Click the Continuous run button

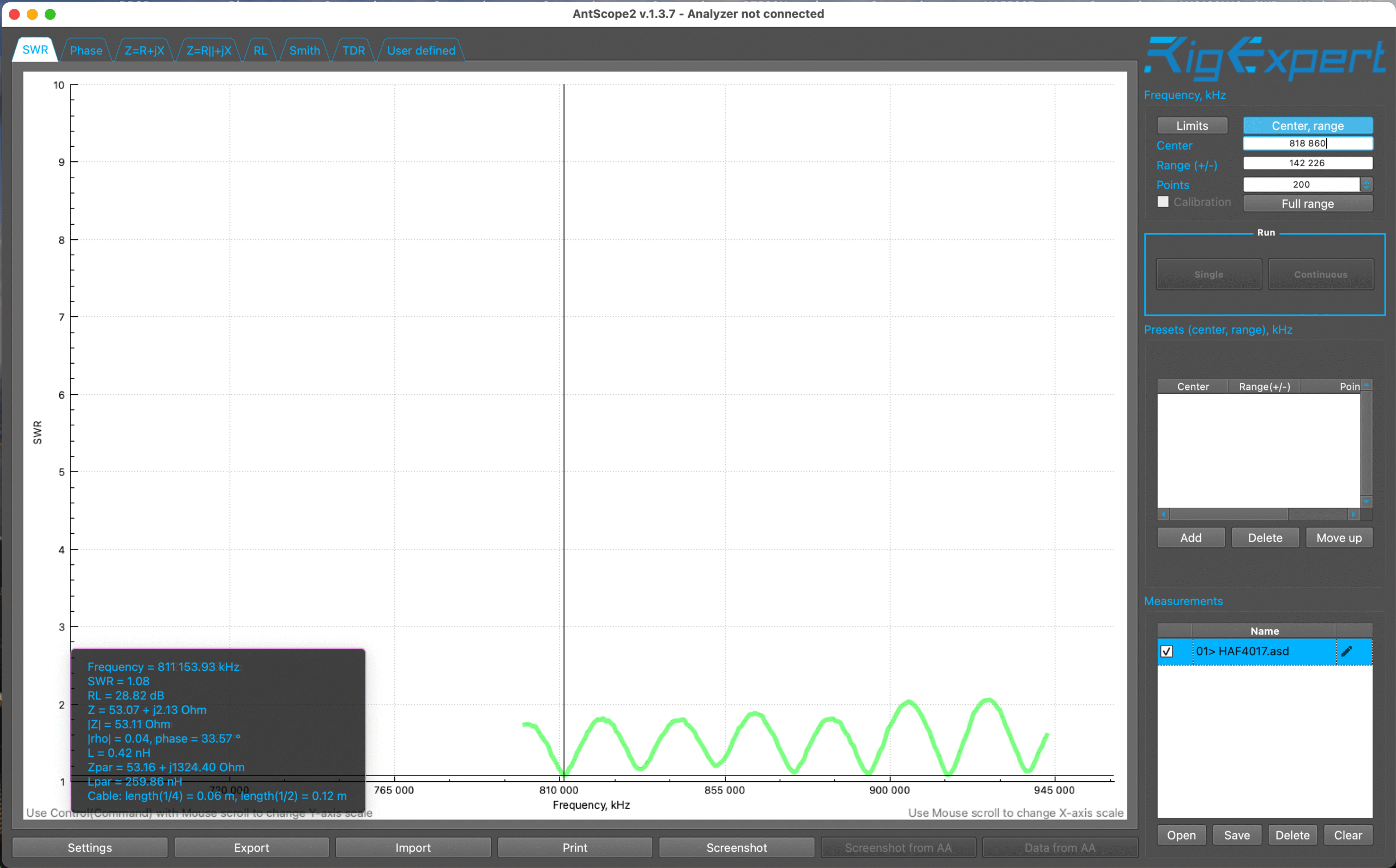1320,274
